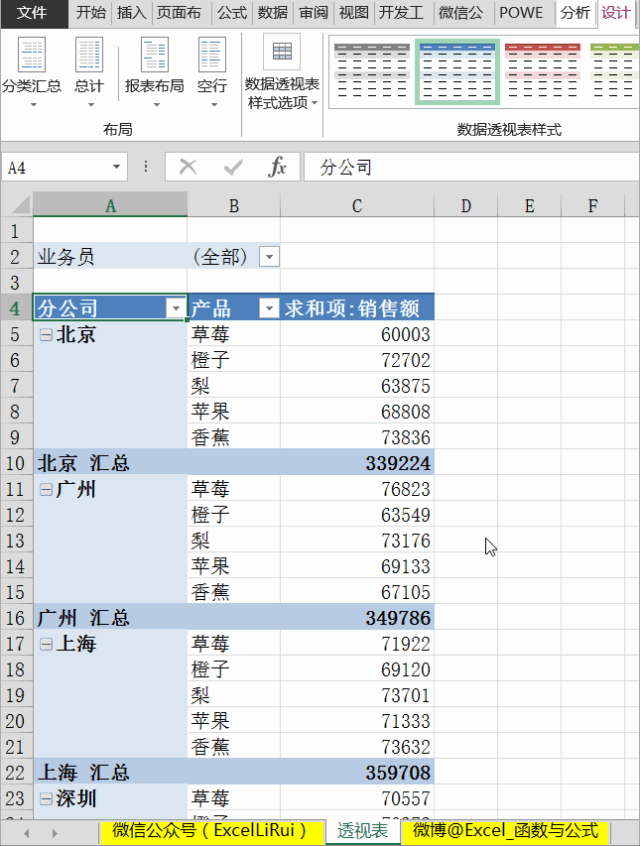Open the 业务员 (全部) filter dropdown

(x=269, y=256)
